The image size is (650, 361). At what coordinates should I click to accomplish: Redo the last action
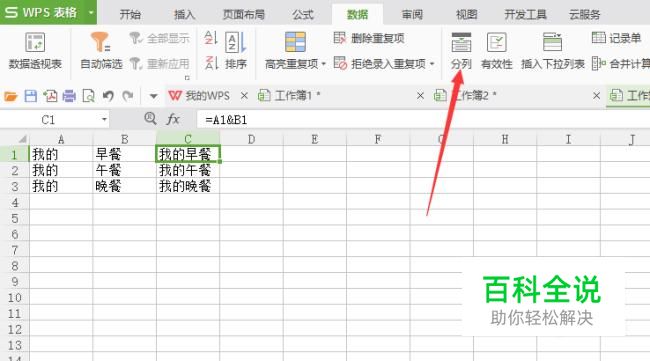(x=128, y=97)
